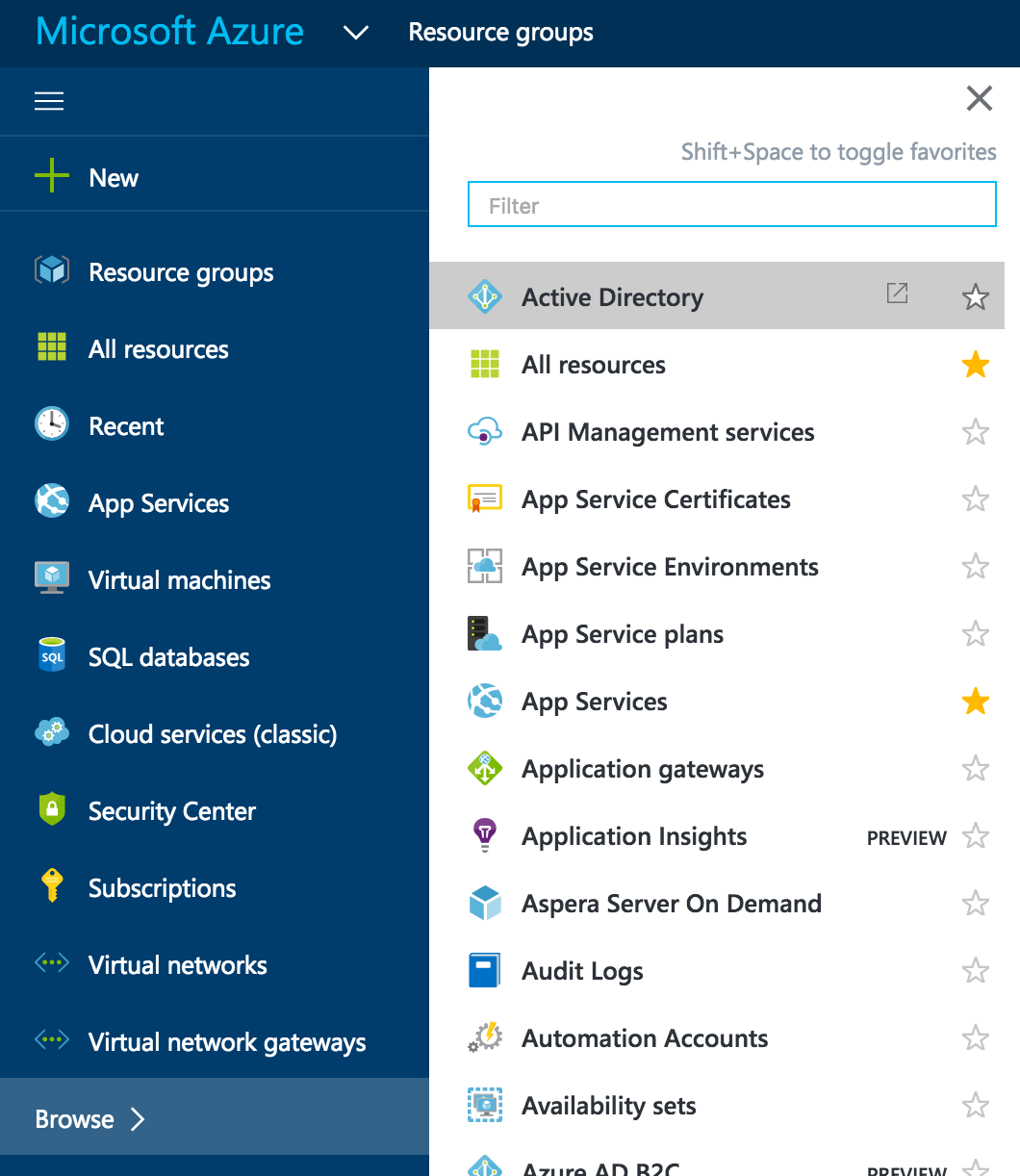1020x1176 pixels.
Task: Click the hamburger menu icon in sidebar
Action: click(x=49, y=101)
